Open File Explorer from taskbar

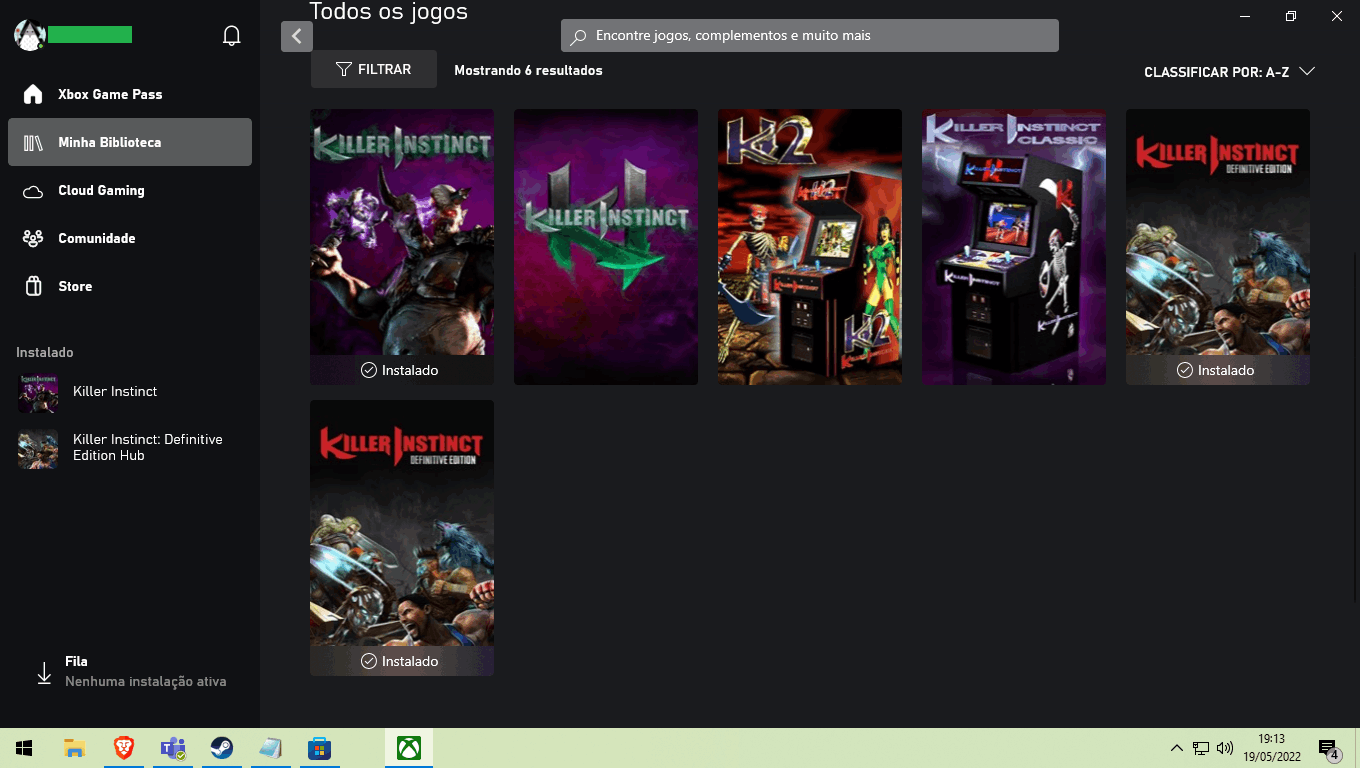[x=74, y=748]
